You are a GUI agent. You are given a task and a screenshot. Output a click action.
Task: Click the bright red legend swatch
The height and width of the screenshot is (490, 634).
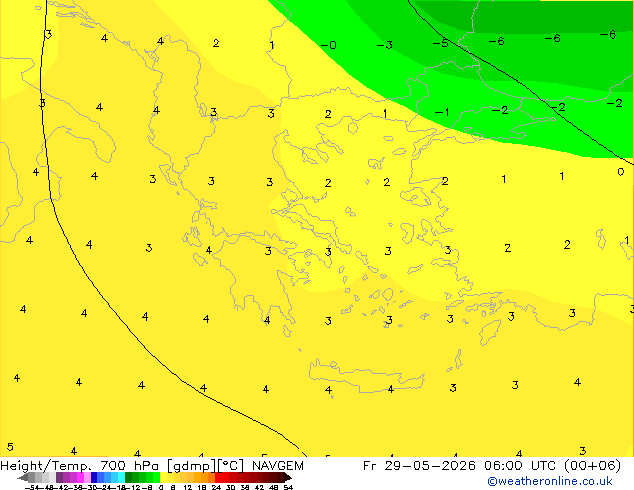218,477
